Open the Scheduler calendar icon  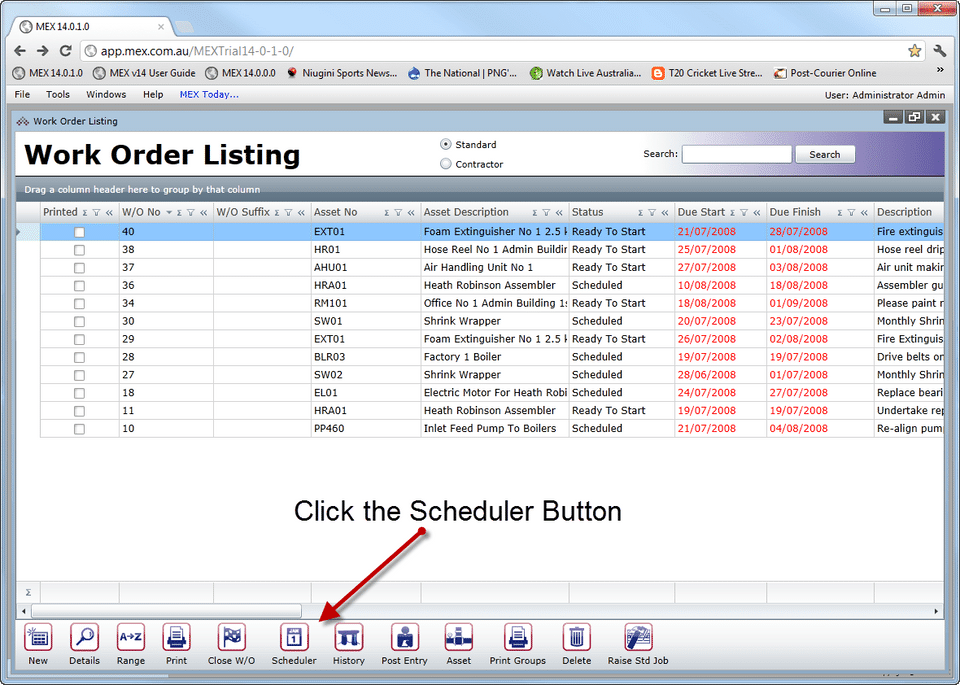(x=294, y=638)
